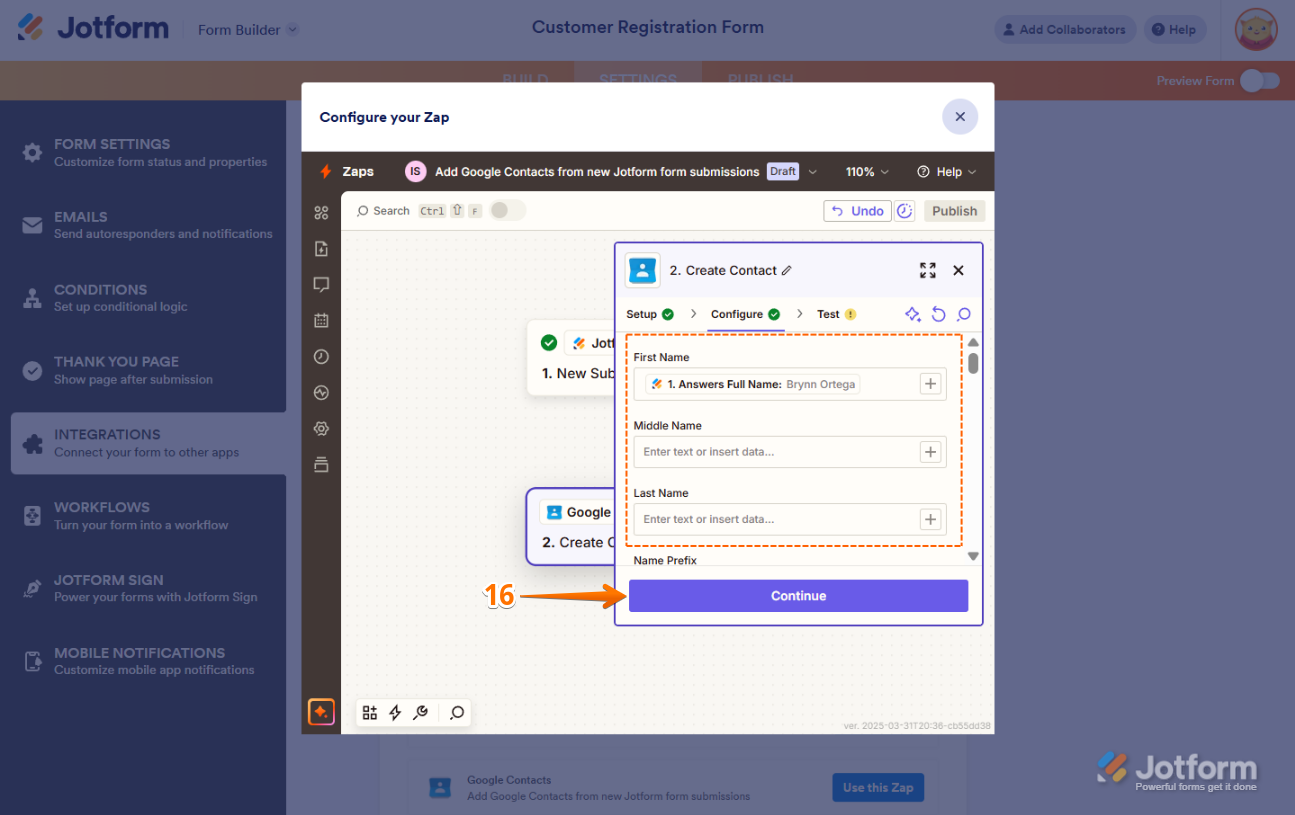The width and height of the screenshot is (1295, 815).
Task: Switch to the Setup step tab
Action: (650, 314)
